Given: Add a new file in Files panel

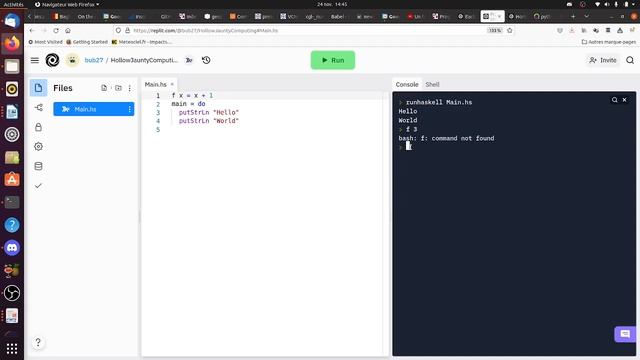Looking at the screenshot, I should point(104,88).
